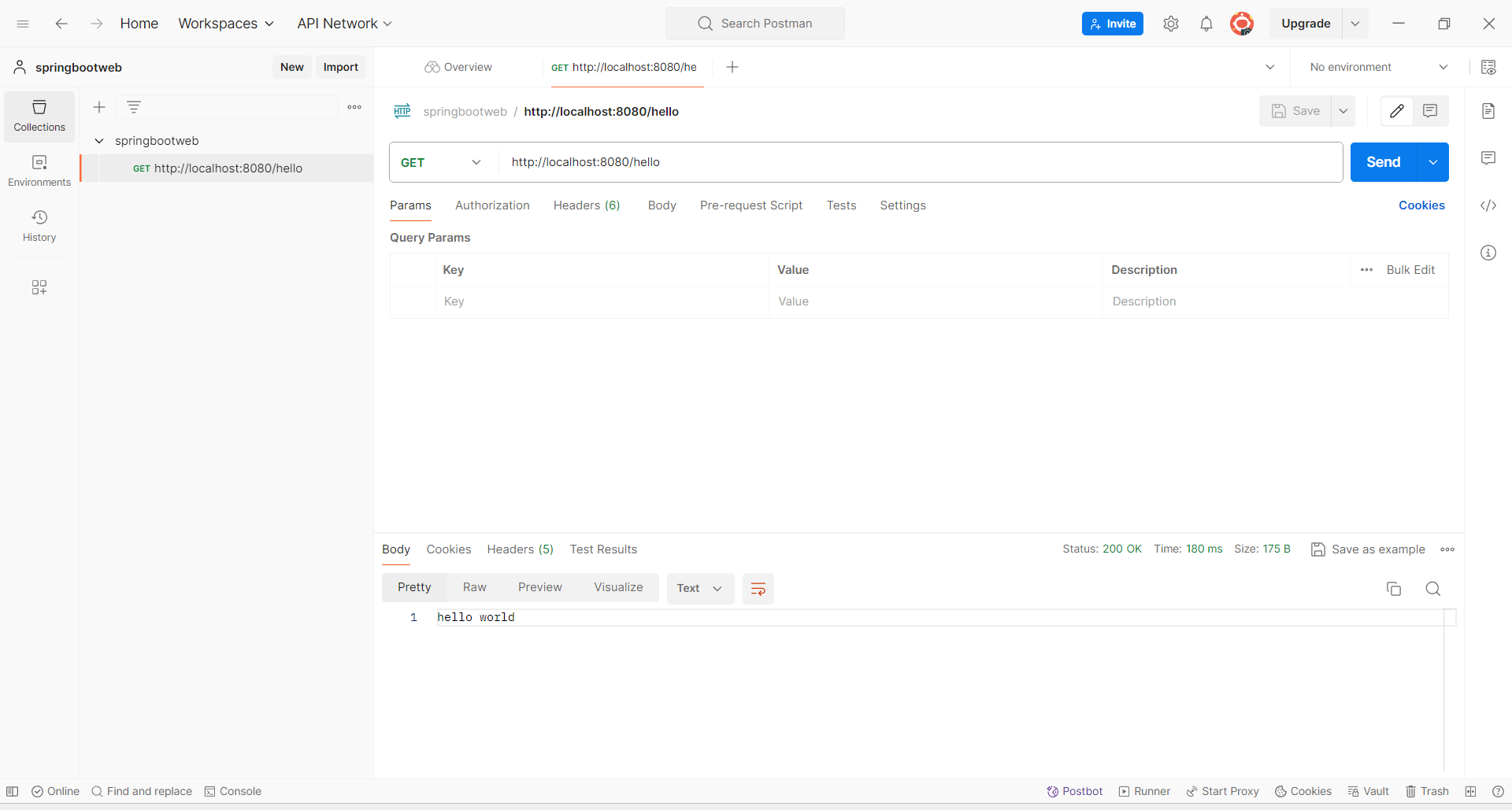Open the API Network dropdown
The height and width of the screenshot is (810, 1512).
coord(344,24)
